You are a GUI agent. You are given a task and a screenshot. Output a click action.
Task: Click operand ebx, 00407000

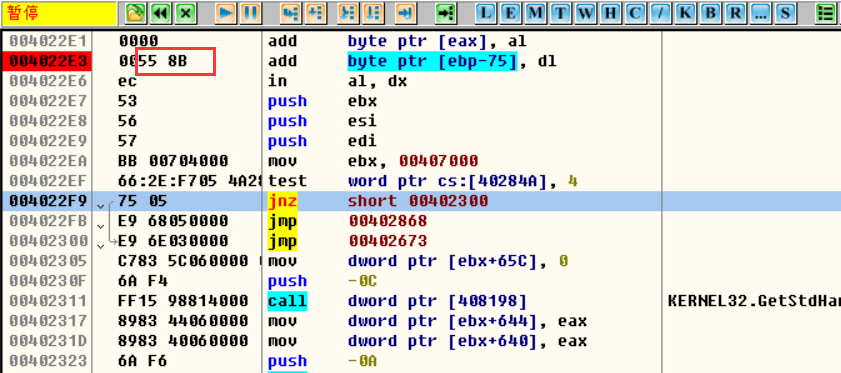click(x=413, y=161)
